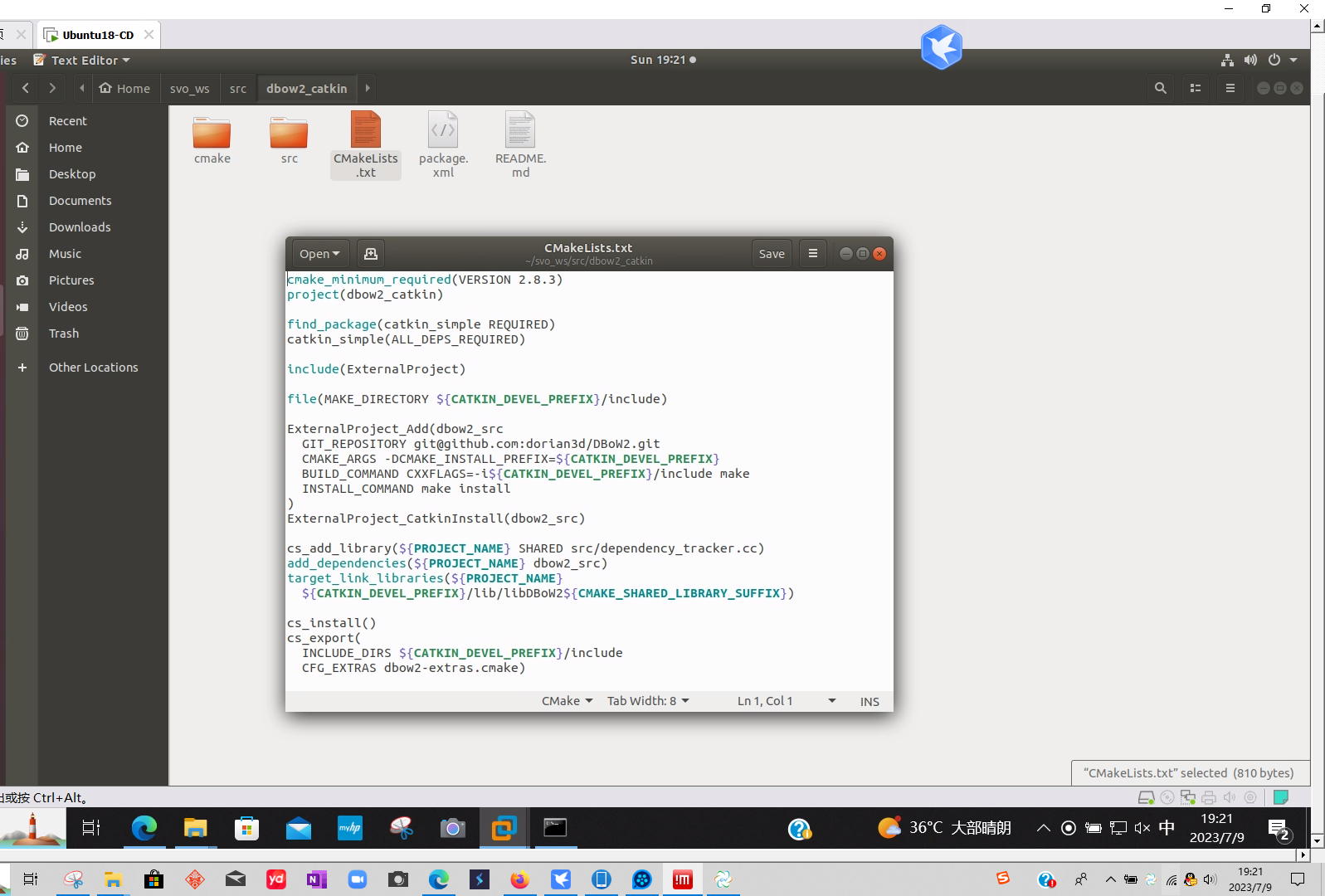Screen dimensions: 1325x896
Task: Create a new document in the text editor
Action: [x=371, y=254]
